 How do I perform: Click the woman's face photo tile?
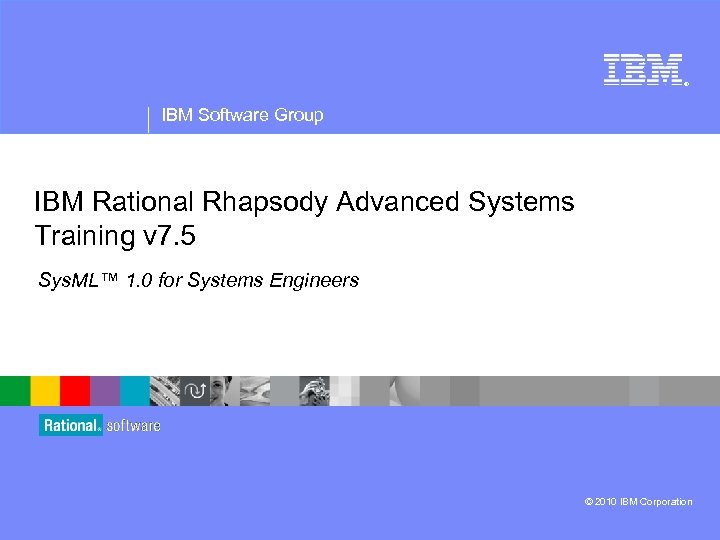(x=225, y=391)
